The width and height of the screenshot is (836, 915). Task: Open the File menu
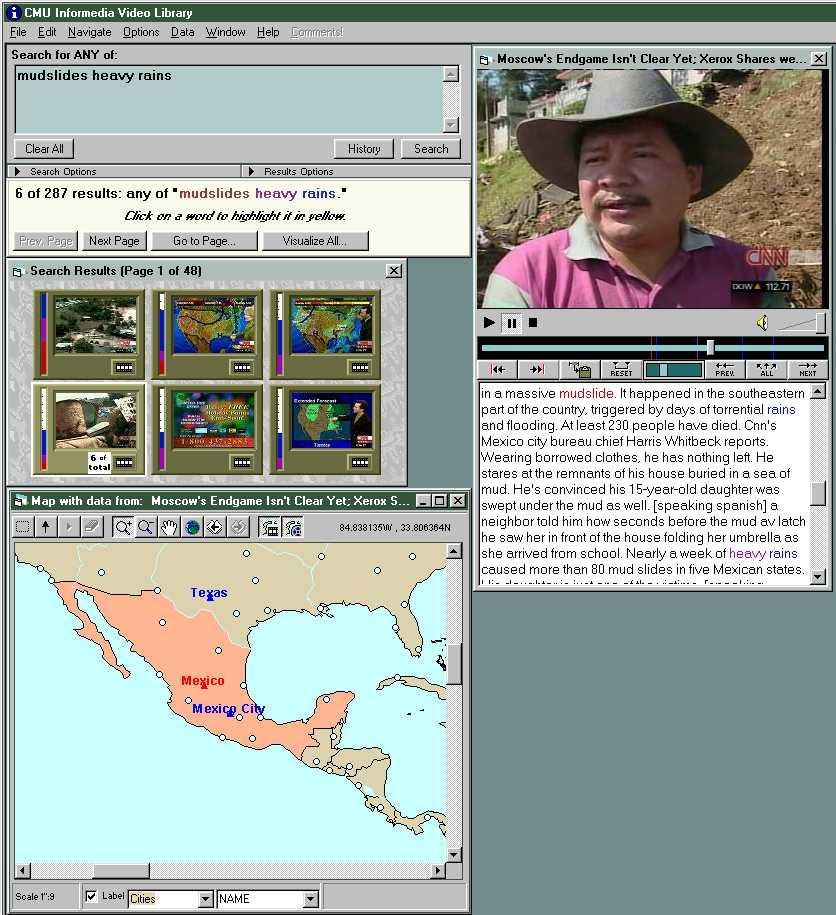pos(18,32)
